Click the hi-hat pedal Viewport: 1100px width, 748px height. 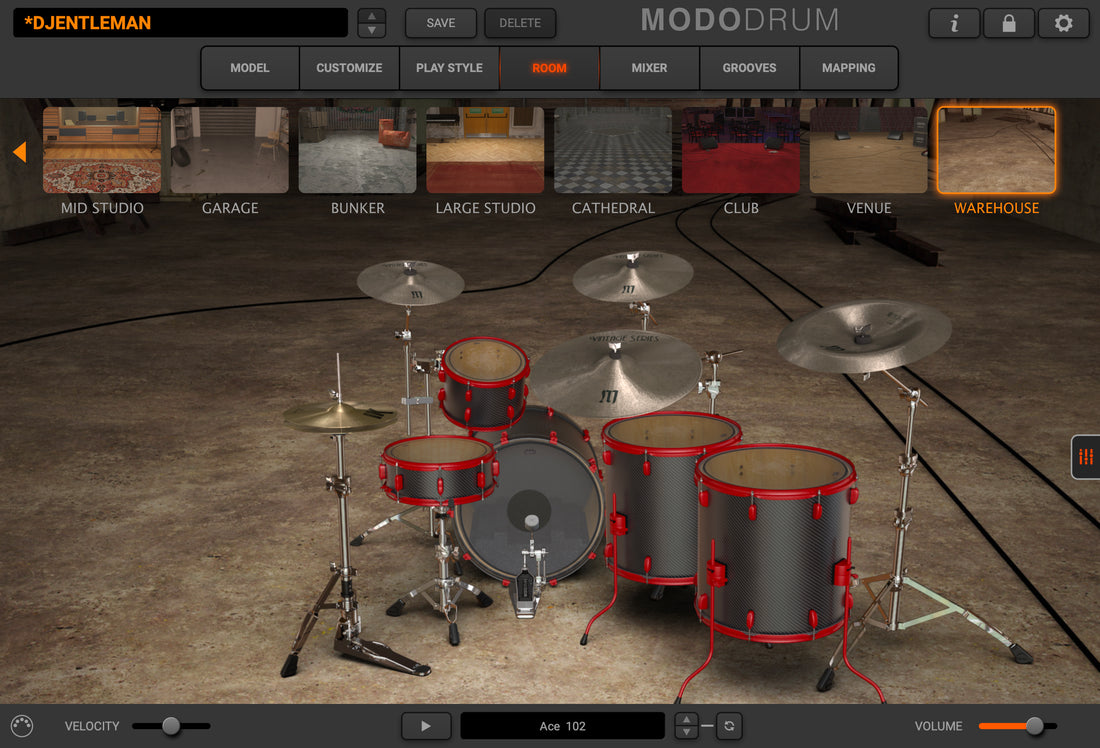point(382,654)
